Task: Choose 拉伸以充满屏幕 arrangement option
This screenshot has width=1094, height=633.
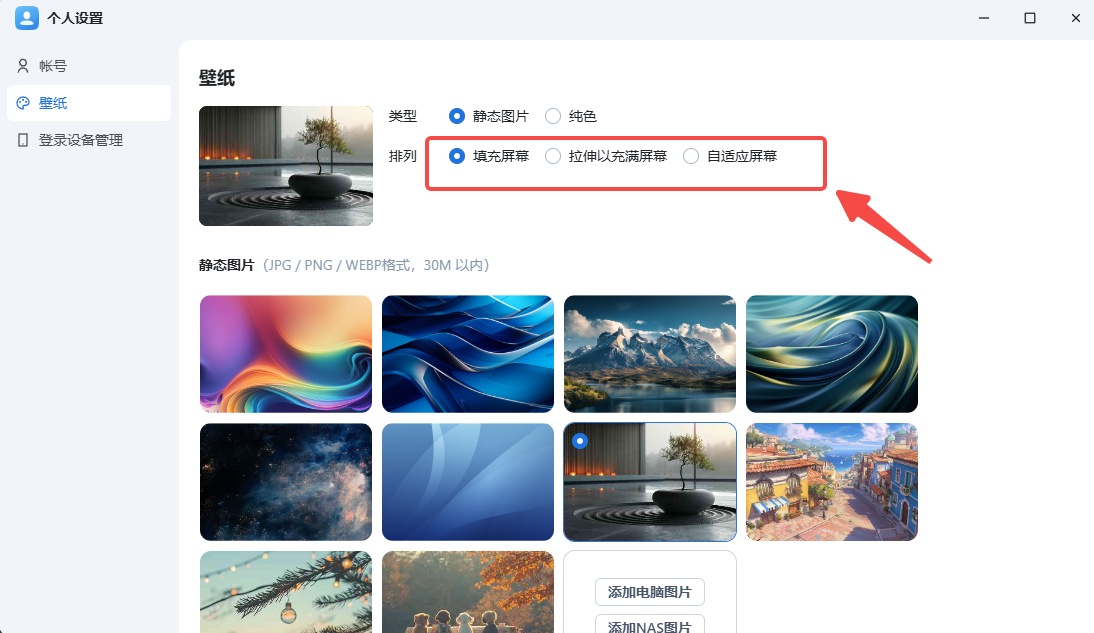Action: pos(553,156)
